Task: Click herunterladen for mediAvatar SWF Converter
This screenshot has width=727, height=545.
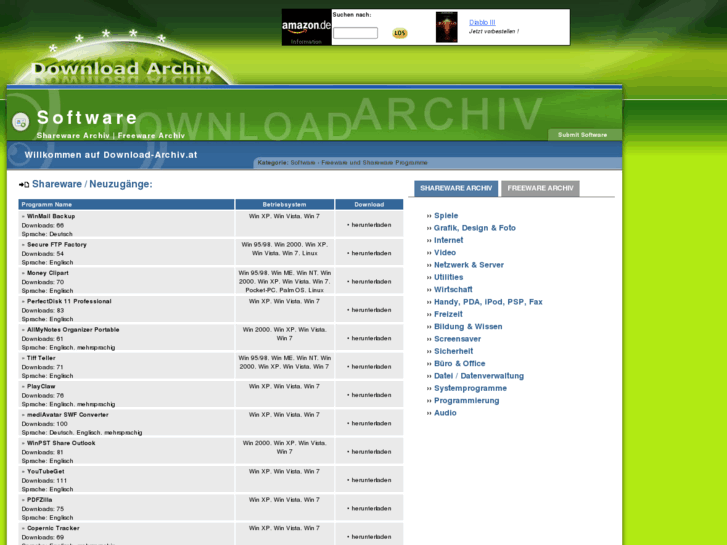Action: point(371,423)
